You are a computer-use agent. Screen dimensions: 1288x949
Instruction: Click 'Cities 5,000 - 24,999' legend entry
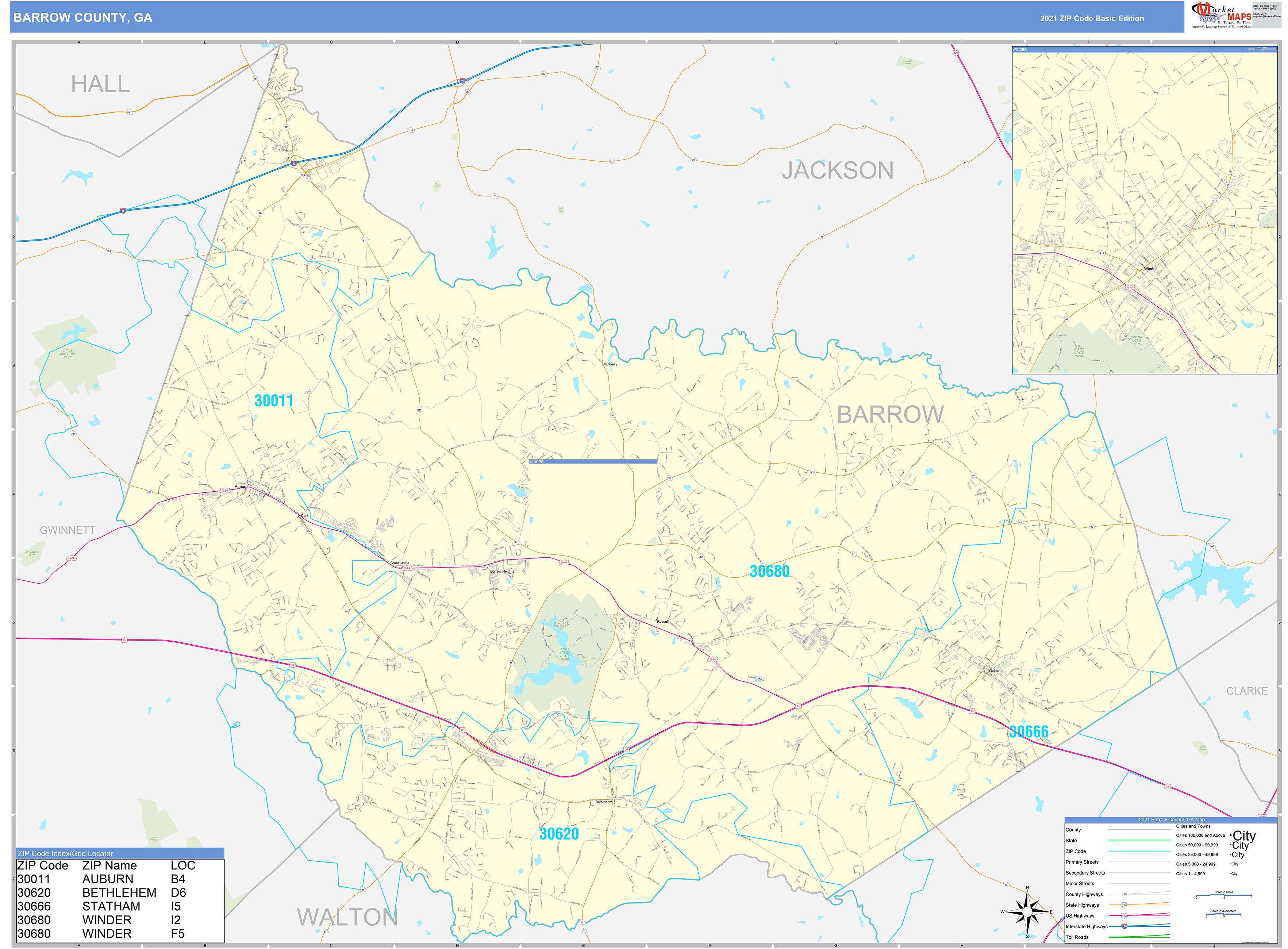click(x=1196, y=865)
